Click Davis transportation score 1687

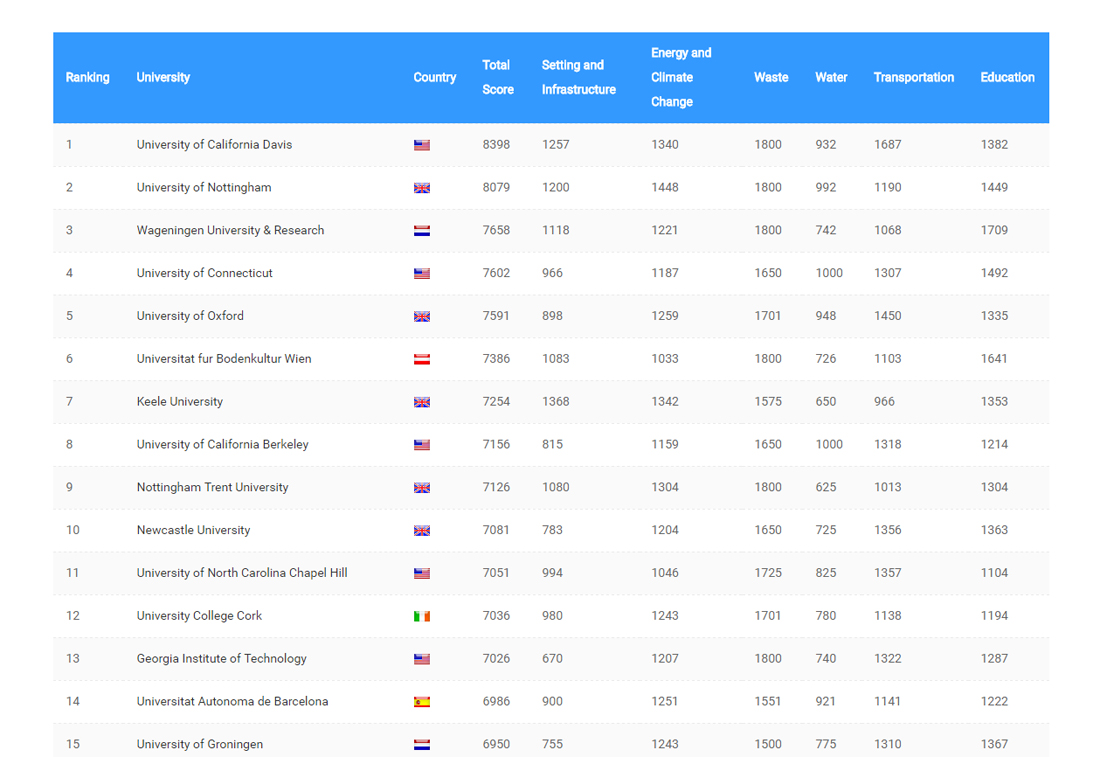tap(887, 145)
